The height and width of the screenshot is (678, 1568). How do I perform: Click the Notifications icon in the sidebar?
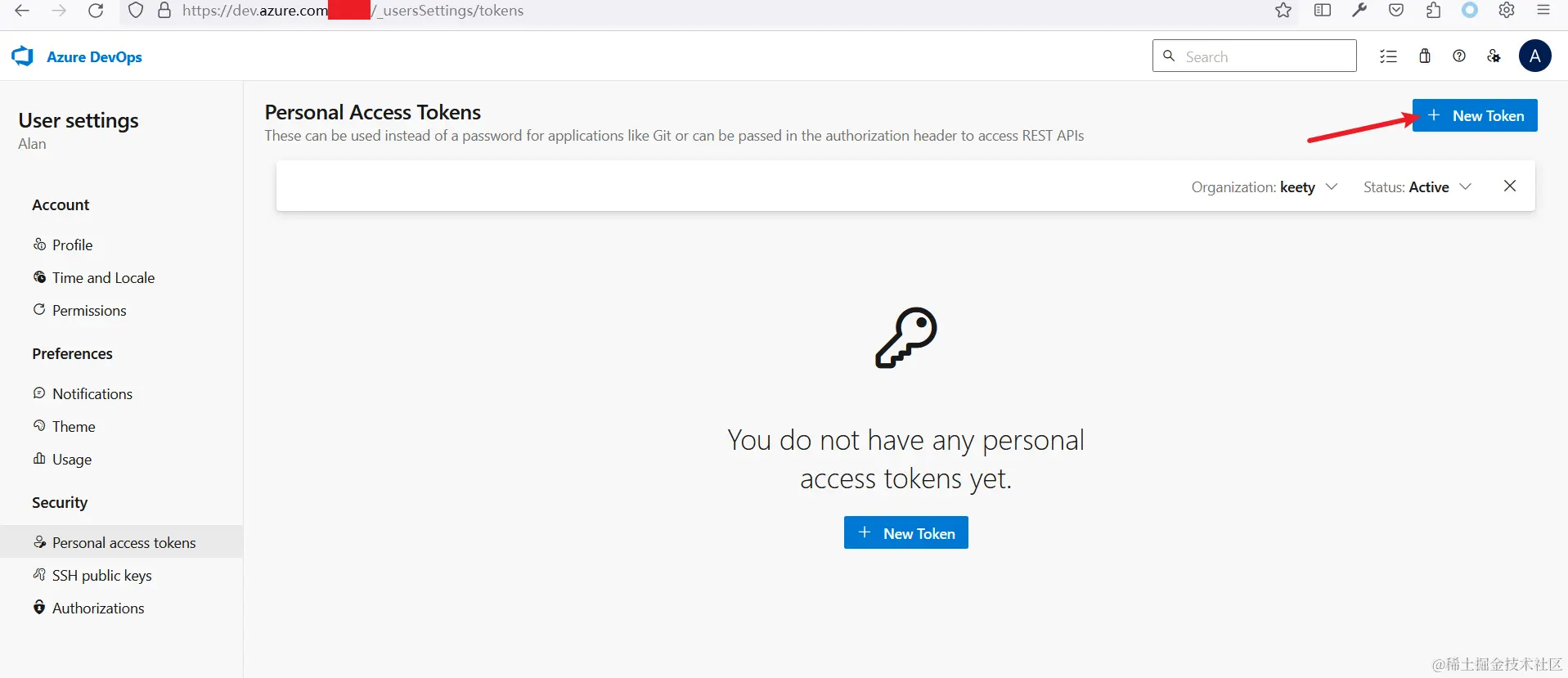coord(39,393)
